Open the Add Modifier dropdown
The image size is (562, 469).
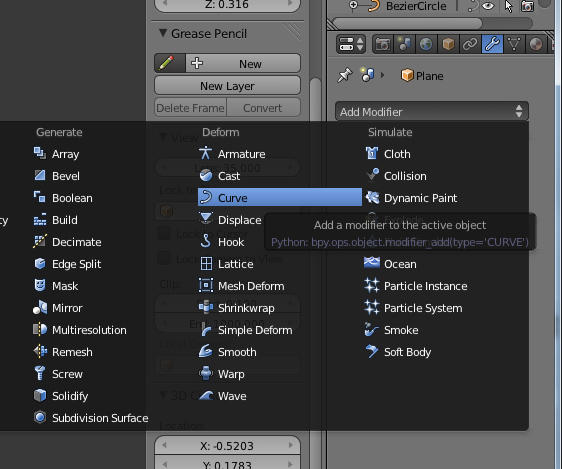tap(432, 111)
